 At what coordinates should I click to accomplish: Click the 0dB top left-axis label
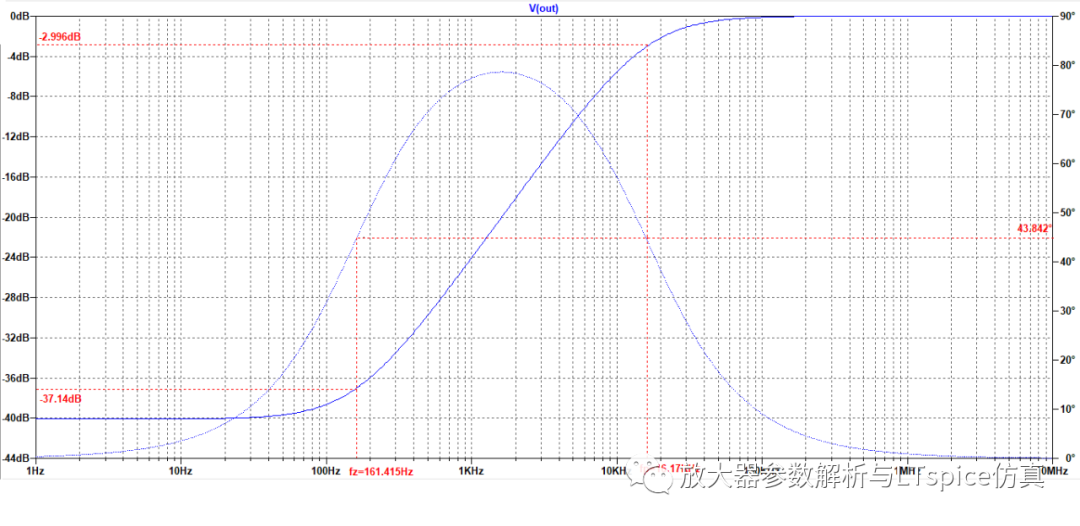21,15
